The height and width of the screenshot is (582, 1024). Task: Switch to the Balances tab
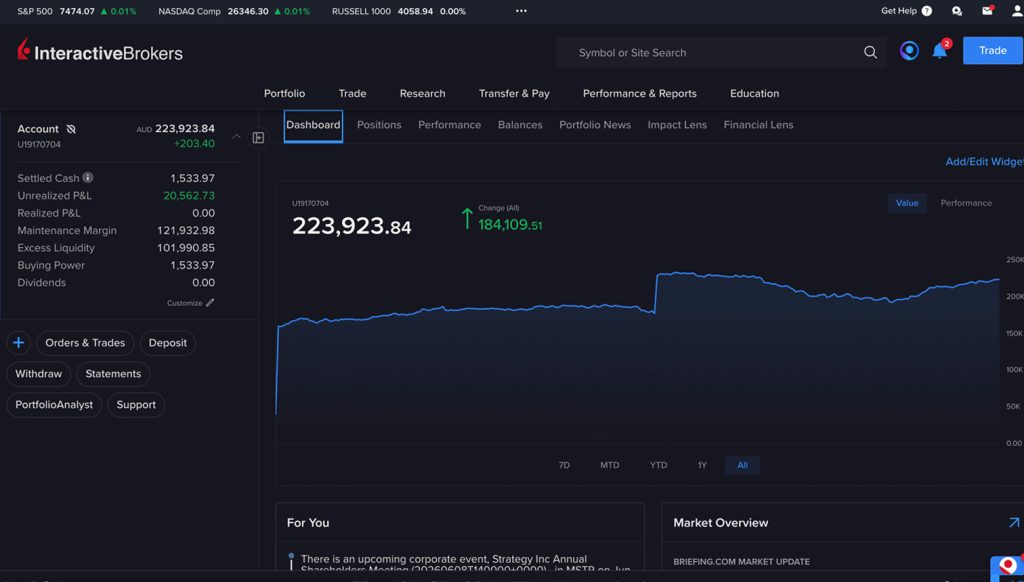(x=520, y=125)
